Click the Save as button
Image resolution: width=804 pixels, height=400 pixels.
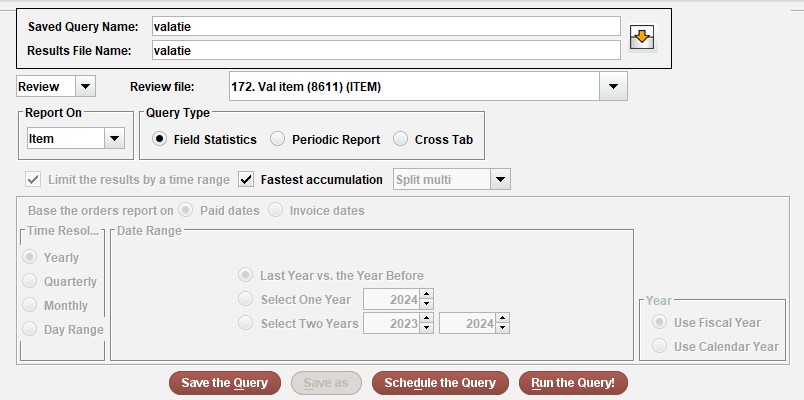[326, 383]
